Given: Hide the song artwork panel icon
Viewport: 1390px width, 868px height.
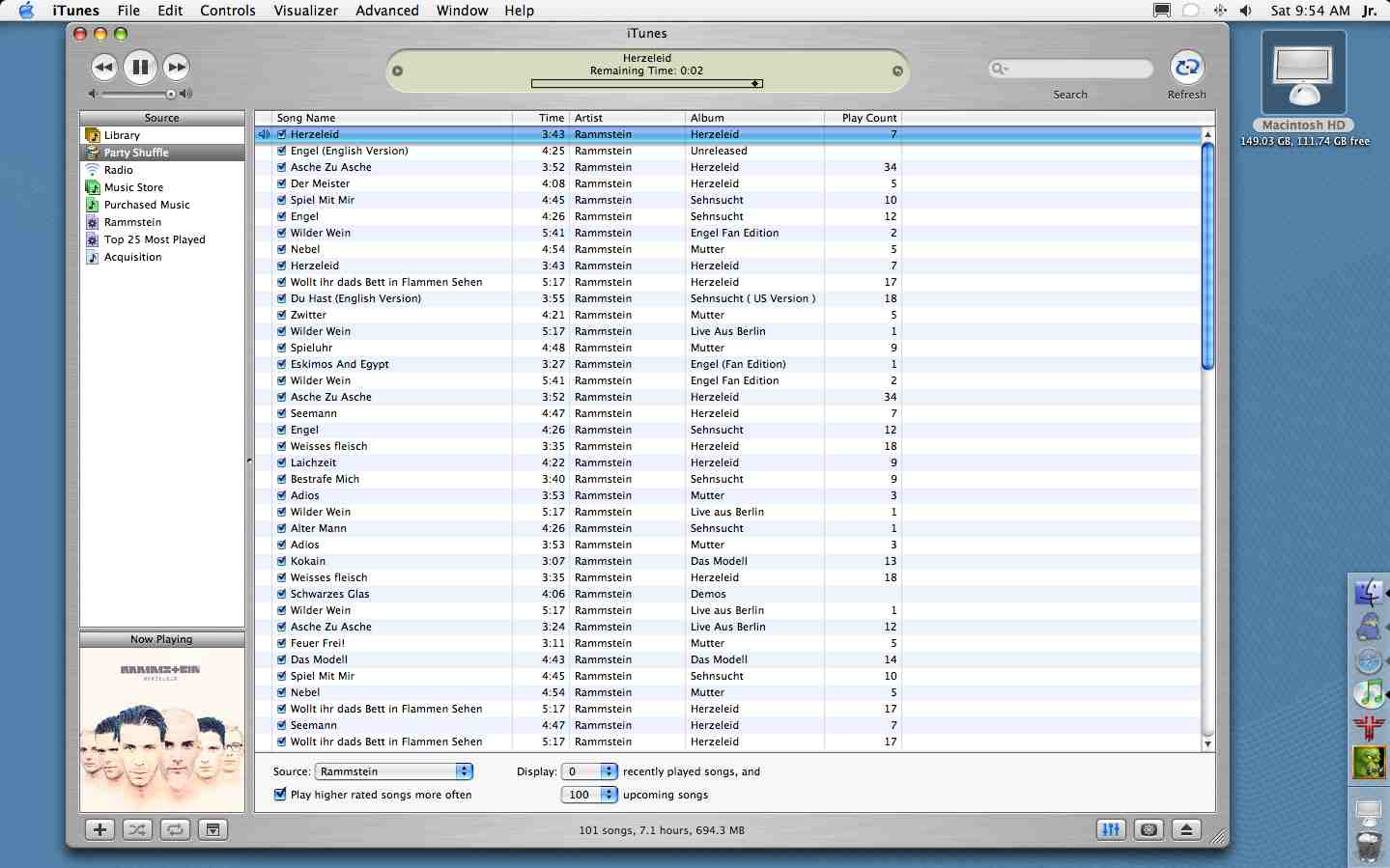Looking at the screenshot, I should point(213,829).
